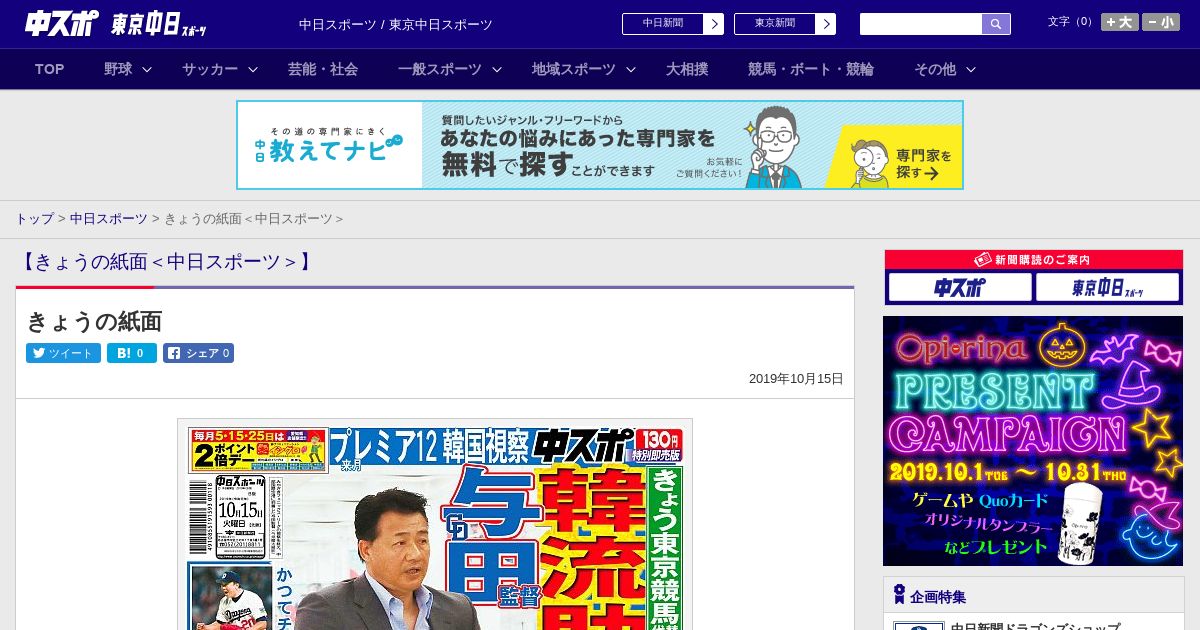Click the 東京中日スポーツ header logo
Viewport: 1200px width, 630px height.
tap(160, 25)
